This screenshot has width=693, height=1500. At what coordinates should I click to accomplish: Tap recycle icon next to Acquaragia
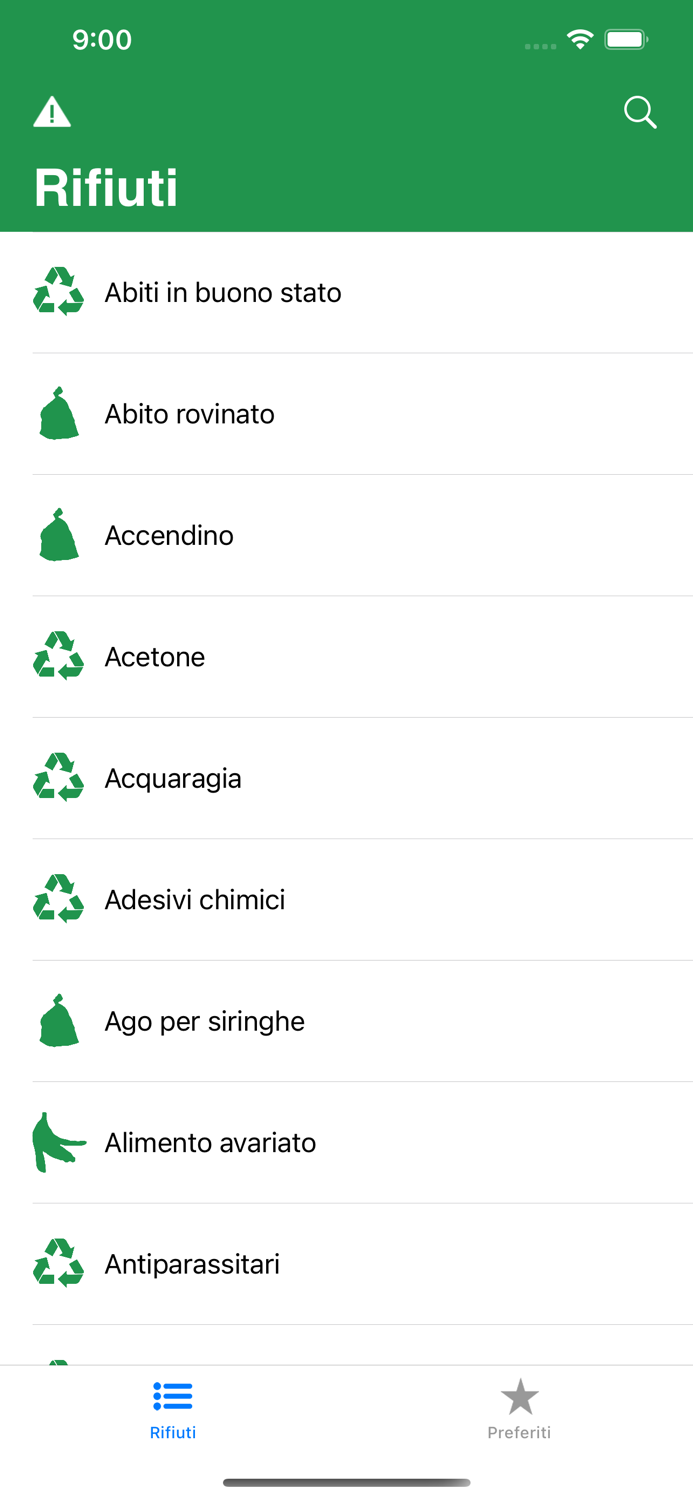pyautogui.click(x=58, y=778)
